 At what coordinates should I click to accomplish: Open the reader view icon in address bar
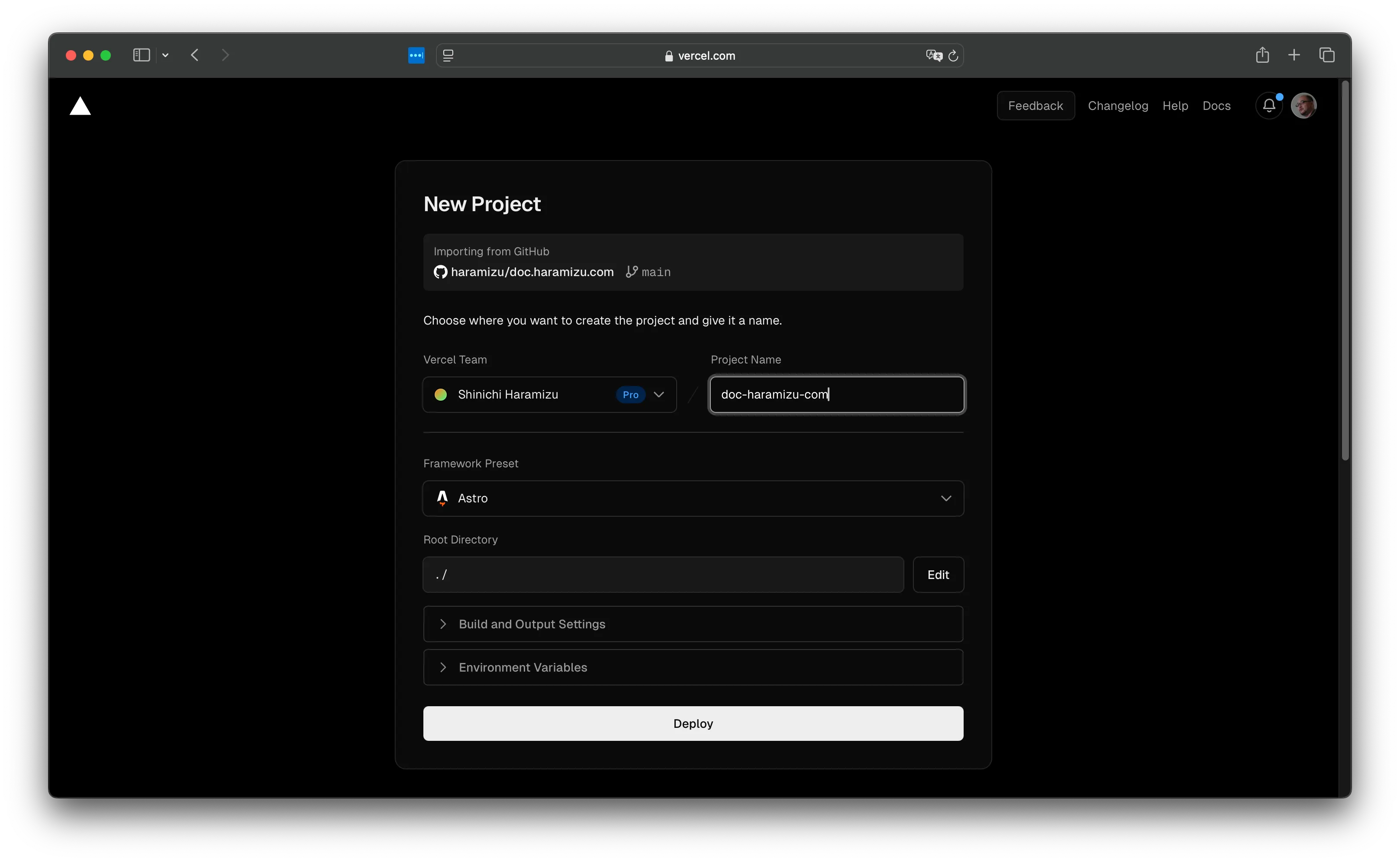[x=448, y=55]
